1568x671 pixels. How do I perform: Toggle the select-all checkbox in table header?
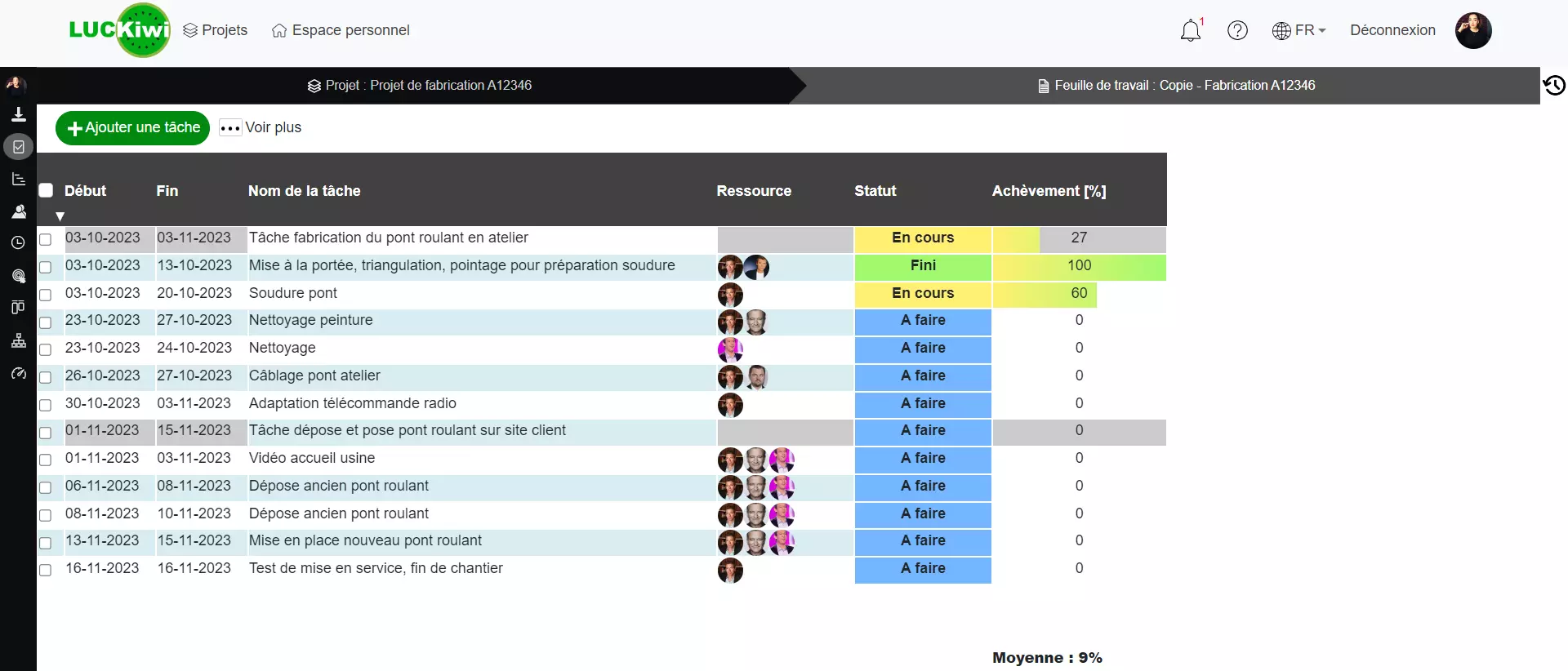point(47,190)
